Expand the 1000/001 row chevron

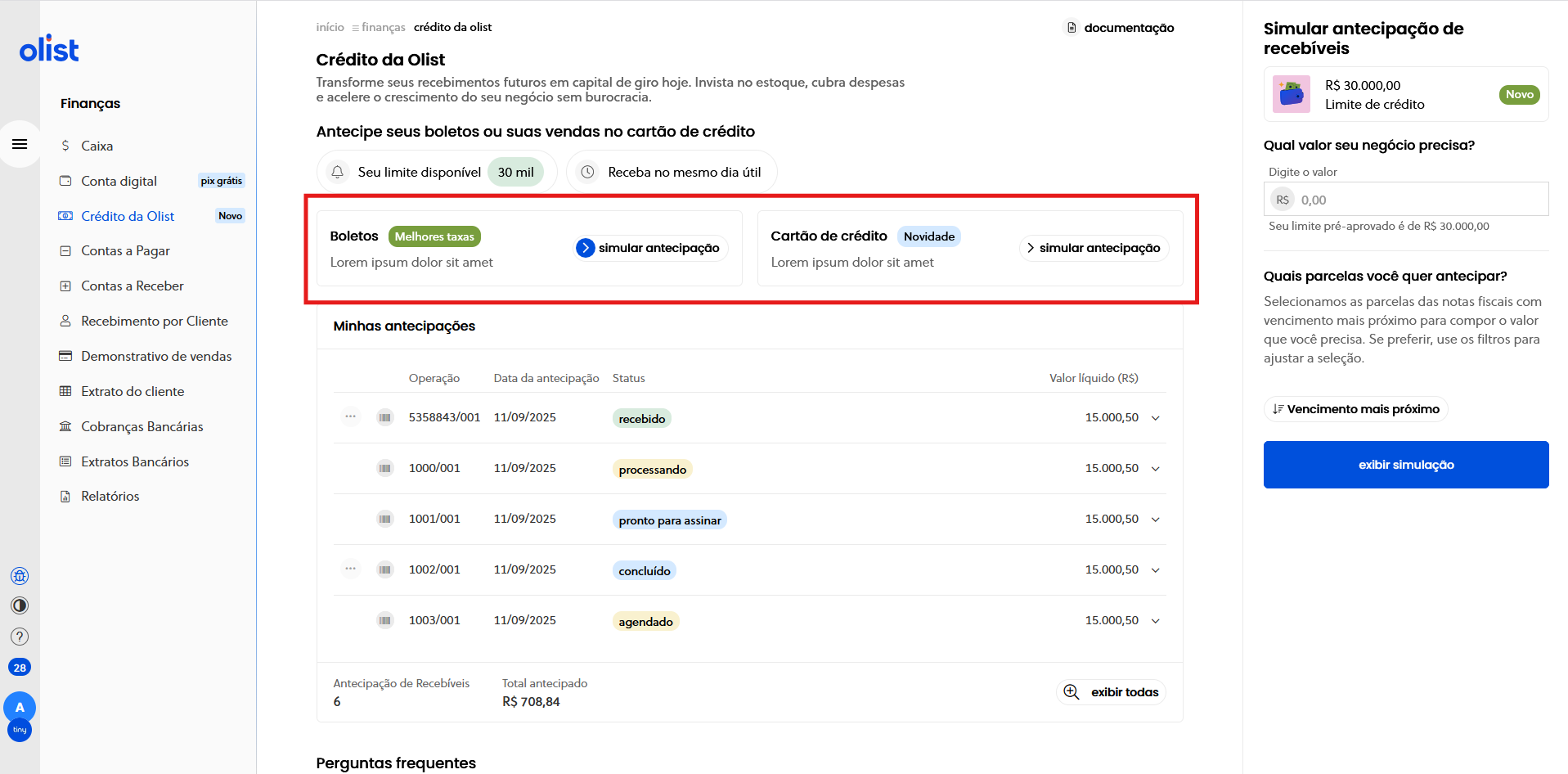(1156, 469)
